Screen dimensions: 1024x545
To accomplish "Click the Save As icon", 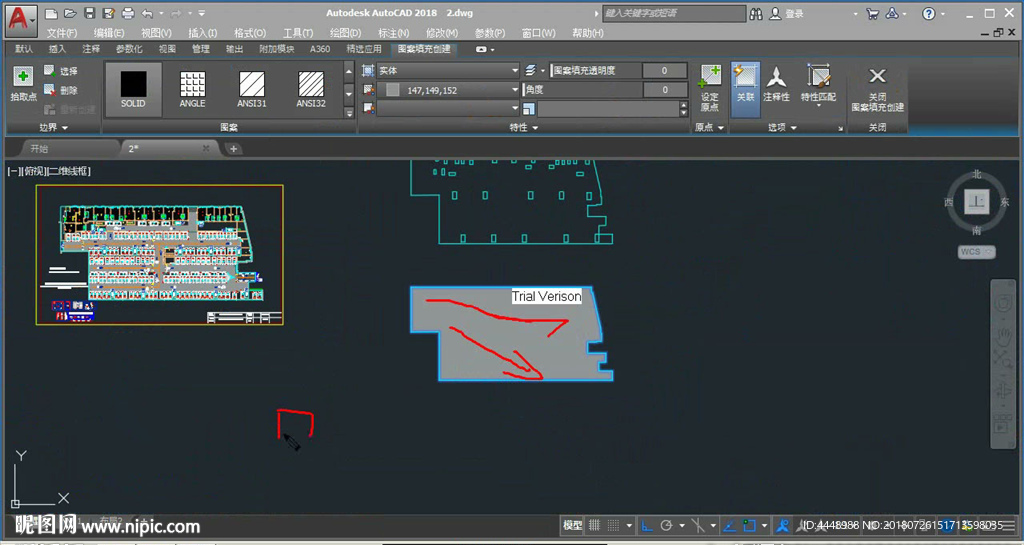I will point(108,13).
